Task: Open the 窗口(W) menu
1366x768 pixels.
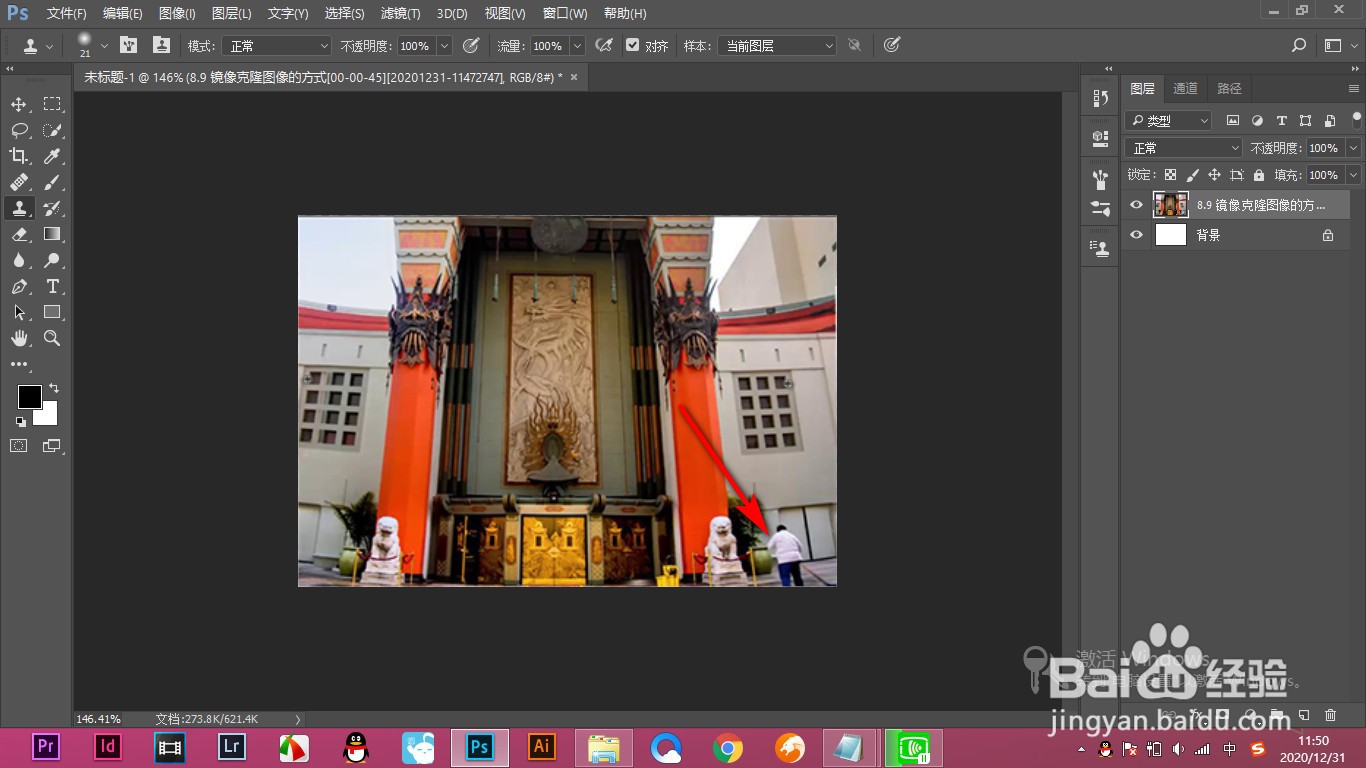Action: click(x=565, y=14)
